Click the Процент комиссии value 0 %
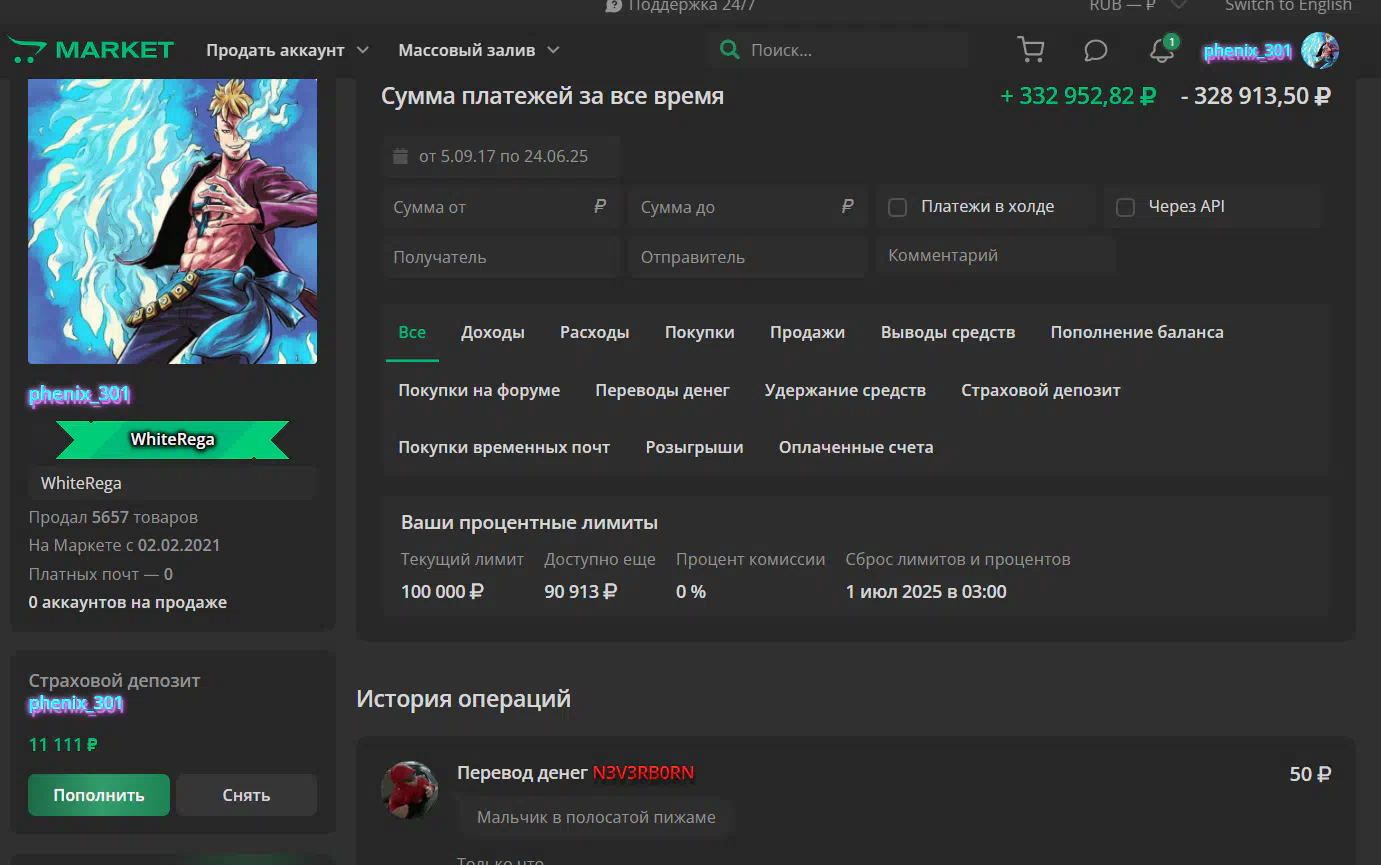 [691, 591]
